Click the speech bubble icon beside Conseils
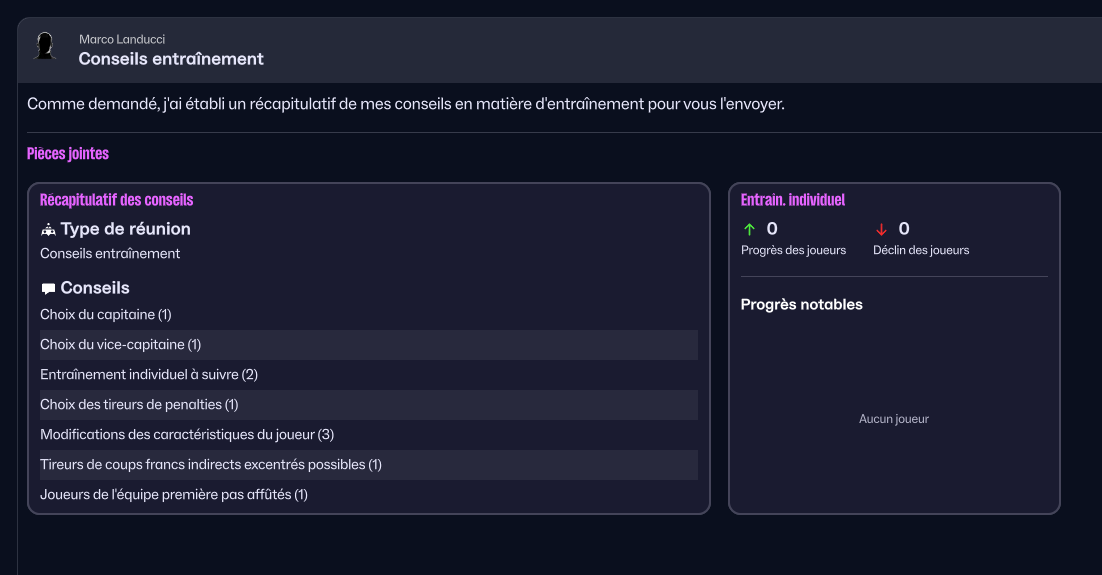The image size is (1102, 575). [x=48, y=289]
